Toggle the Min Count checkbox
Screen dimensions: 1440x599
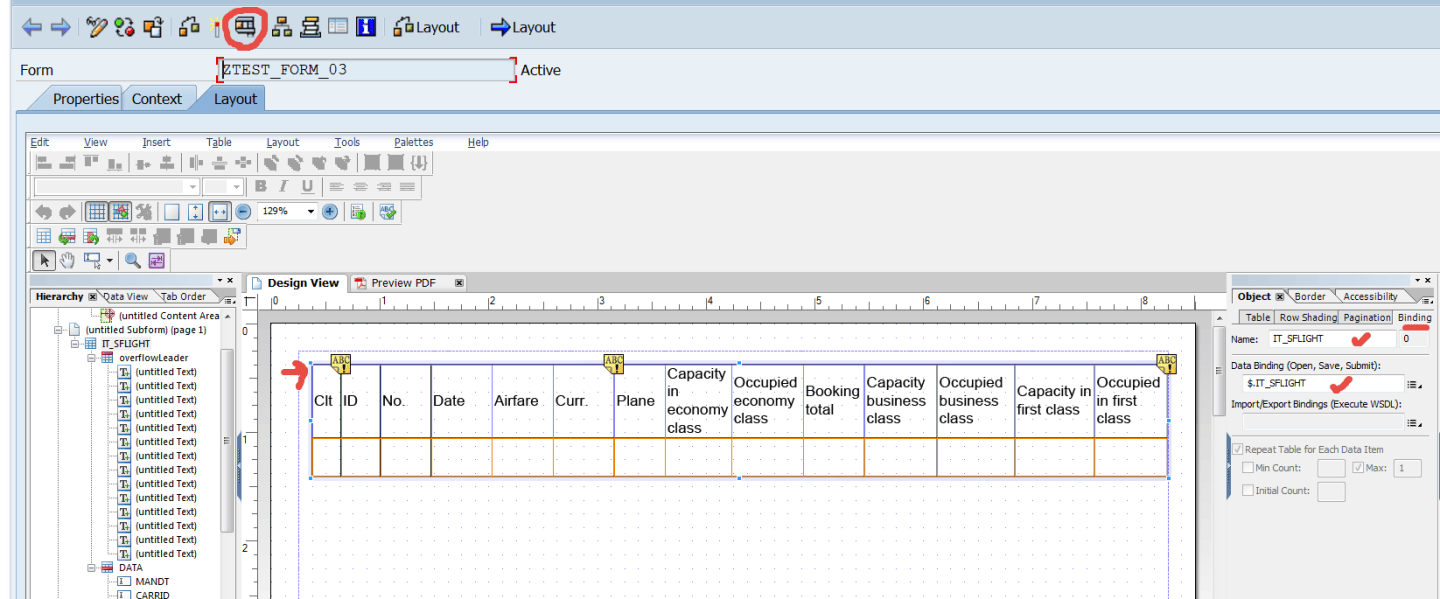[1247, 468]
